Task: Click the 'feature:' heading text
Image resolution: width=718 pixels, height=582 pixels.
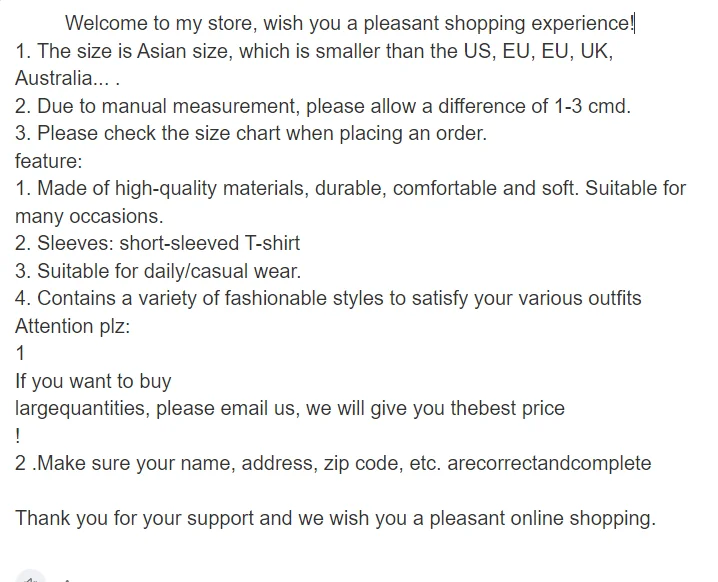Action: pyautogui.click(x=49, y=161)
